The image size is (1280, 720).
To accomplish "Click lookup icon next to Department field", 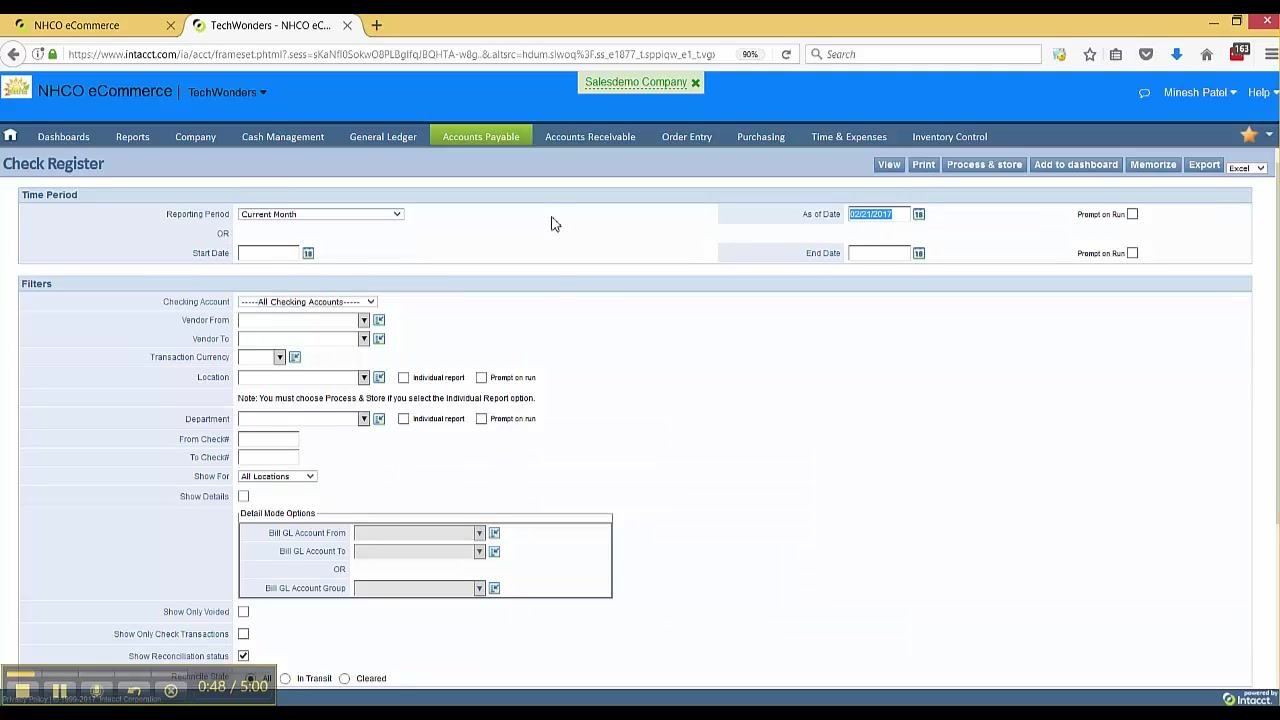I will point(379,419).
